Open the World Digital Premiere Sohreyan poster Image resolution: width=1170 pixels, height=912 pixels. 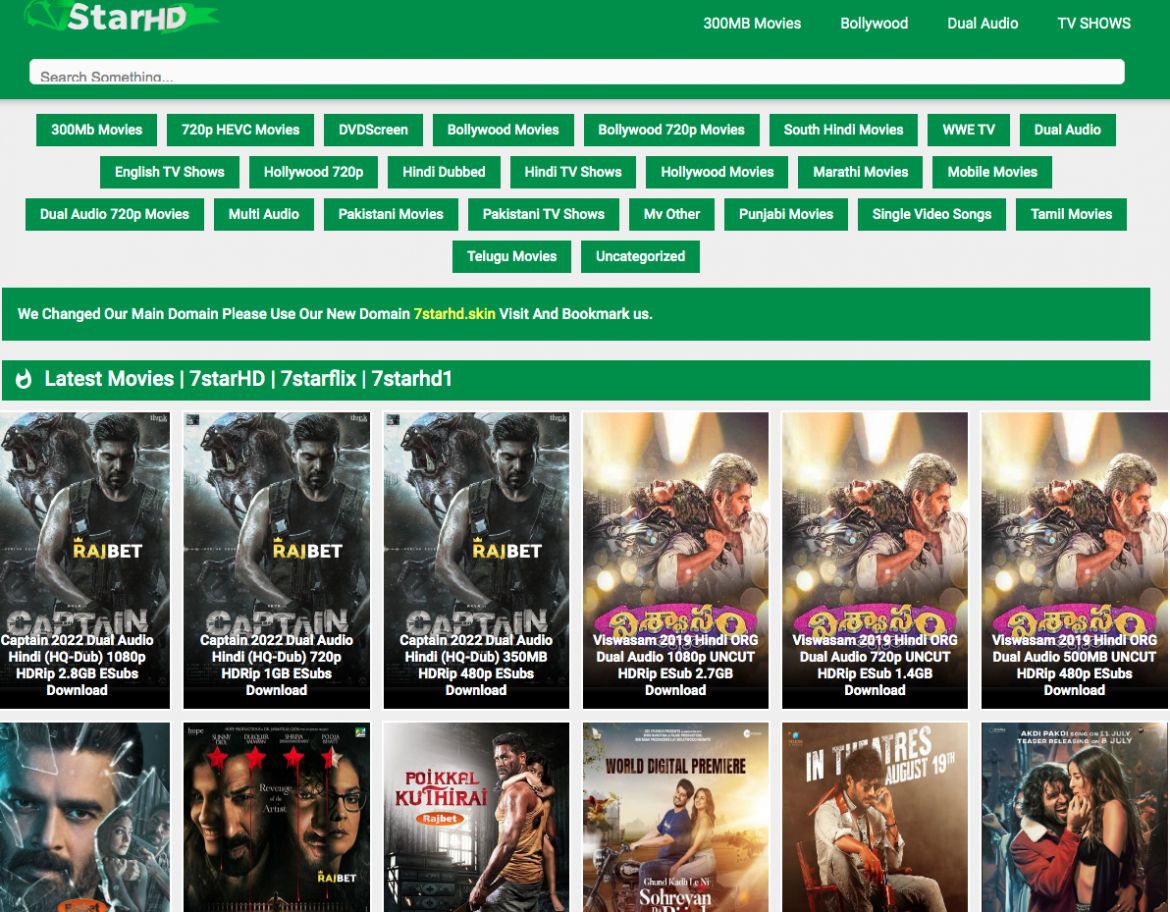point(675,815)
